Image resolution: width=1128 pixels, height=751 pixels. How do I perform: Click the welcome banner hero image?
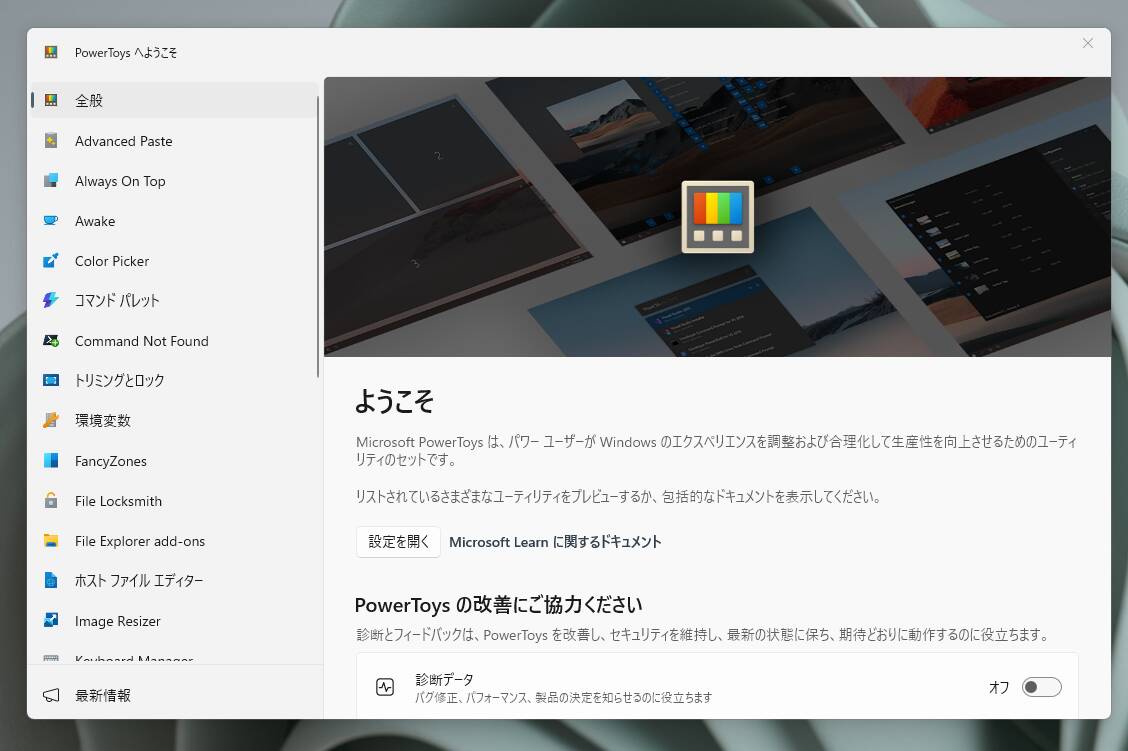[x=717, y=217]
